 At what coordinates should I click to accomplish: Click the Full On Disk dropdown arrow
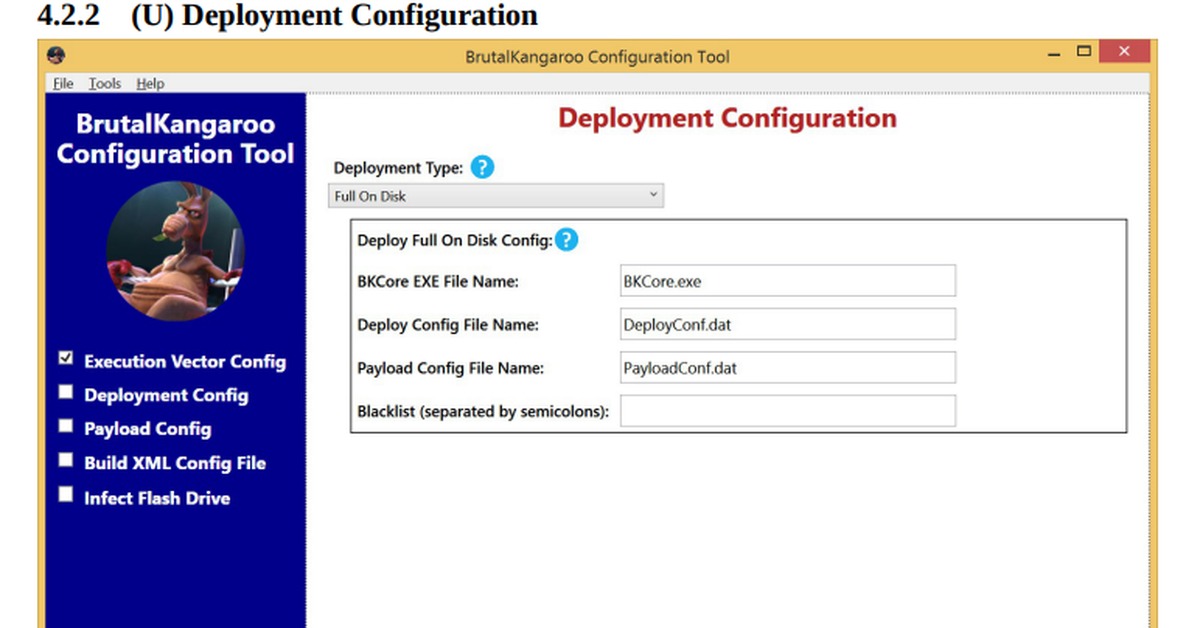click(x=653, y=195)
